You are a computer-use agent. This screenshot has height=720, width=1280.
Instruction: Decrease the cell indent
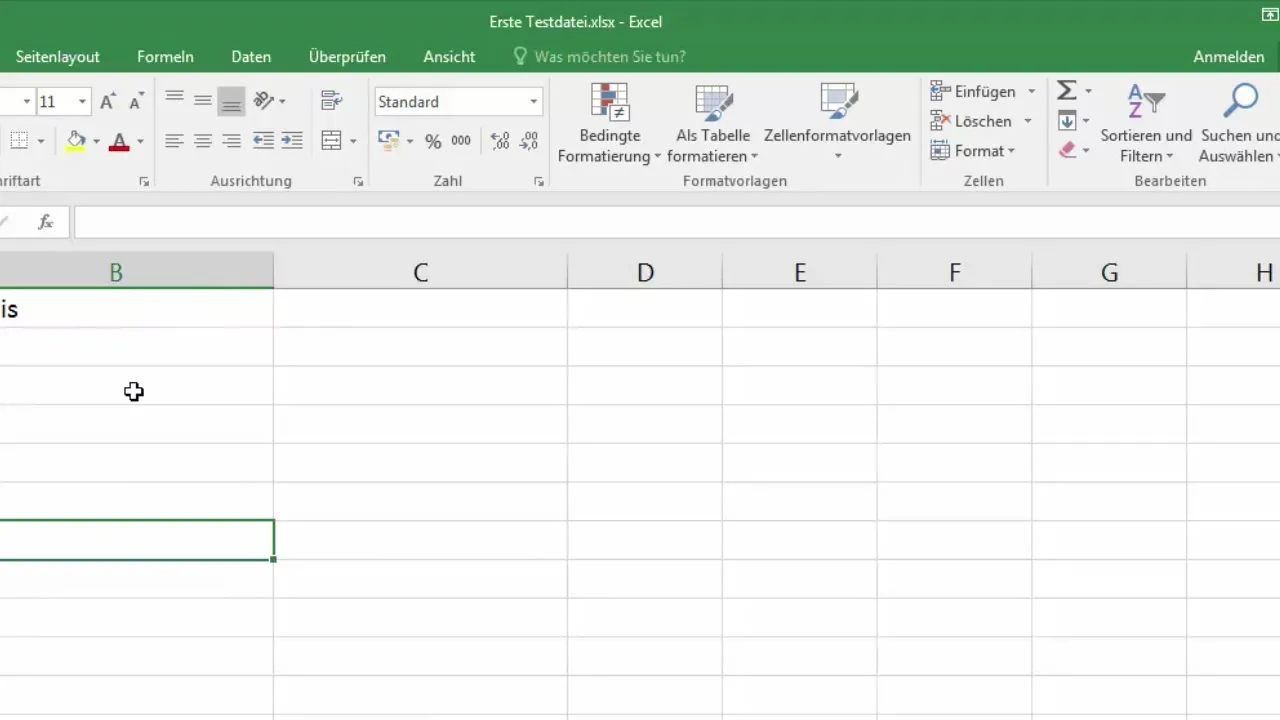[263, 141]
